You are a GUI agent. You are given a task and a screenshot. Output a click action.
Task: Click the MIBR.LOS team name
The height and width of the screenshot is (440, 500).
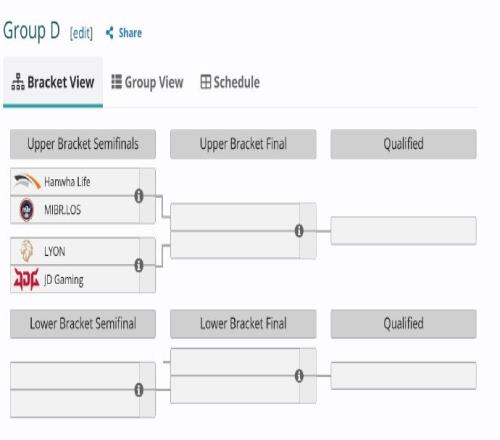point(62,210)
